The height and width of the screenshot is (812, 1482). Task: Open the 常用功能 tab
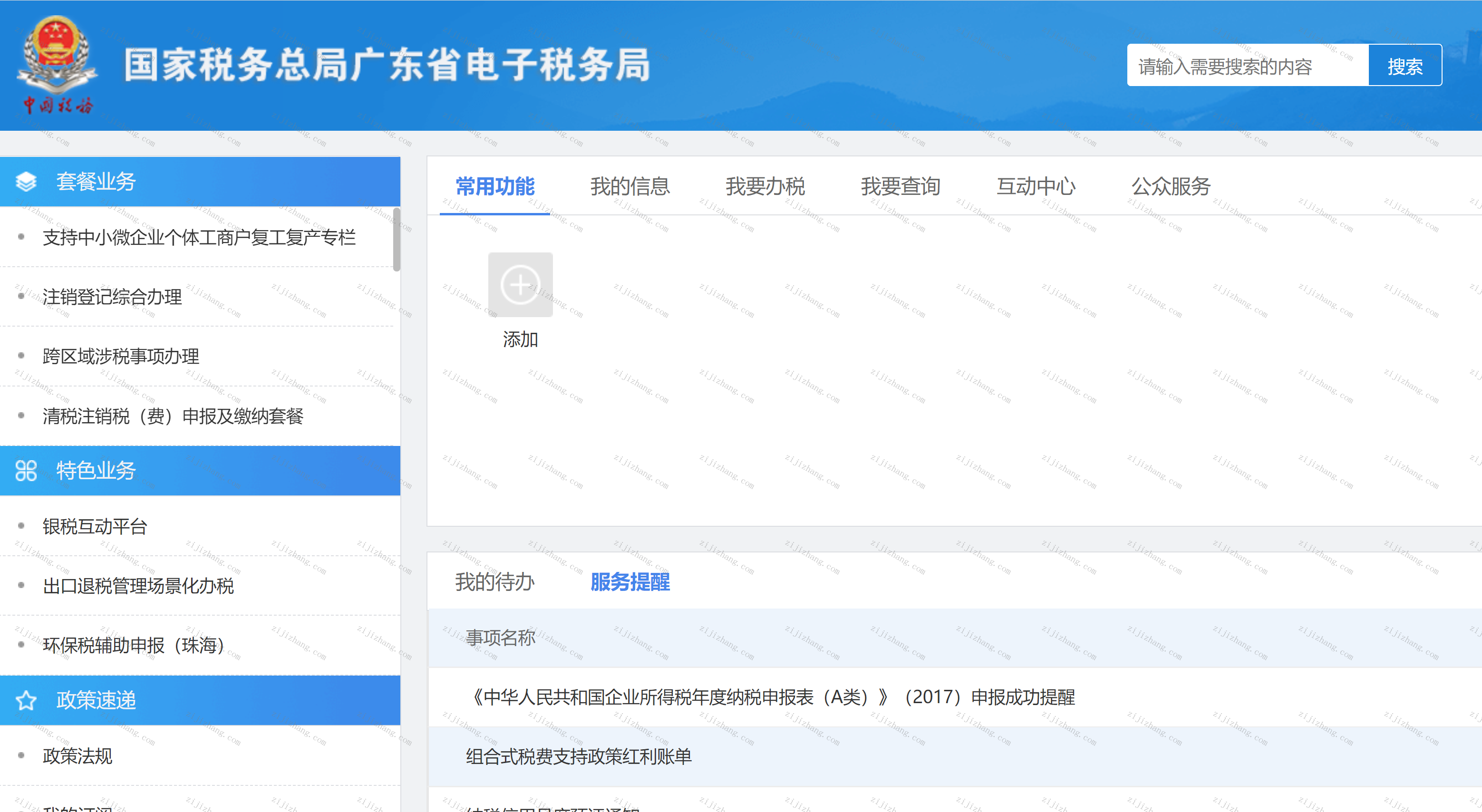495,187
